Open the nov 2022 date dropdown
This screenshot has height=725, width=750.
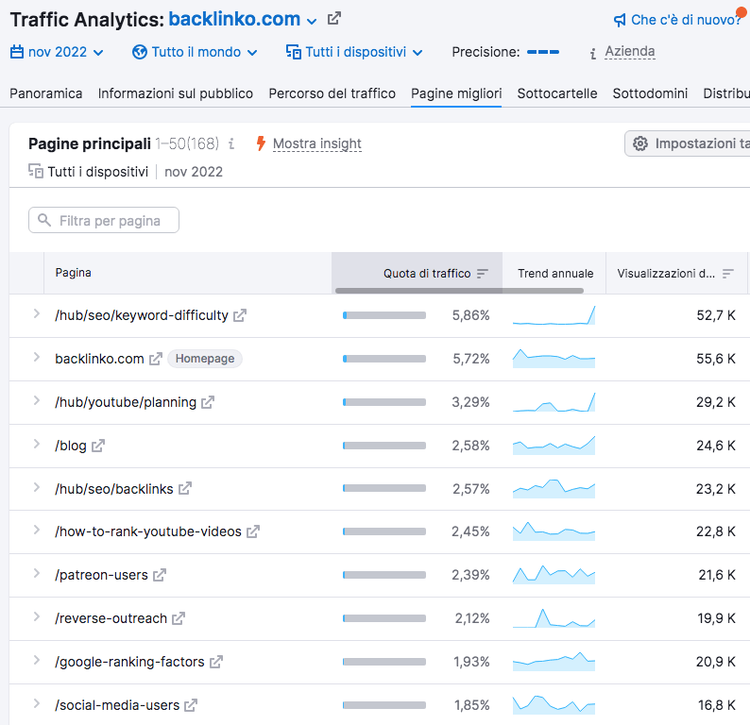click(98, 53)
